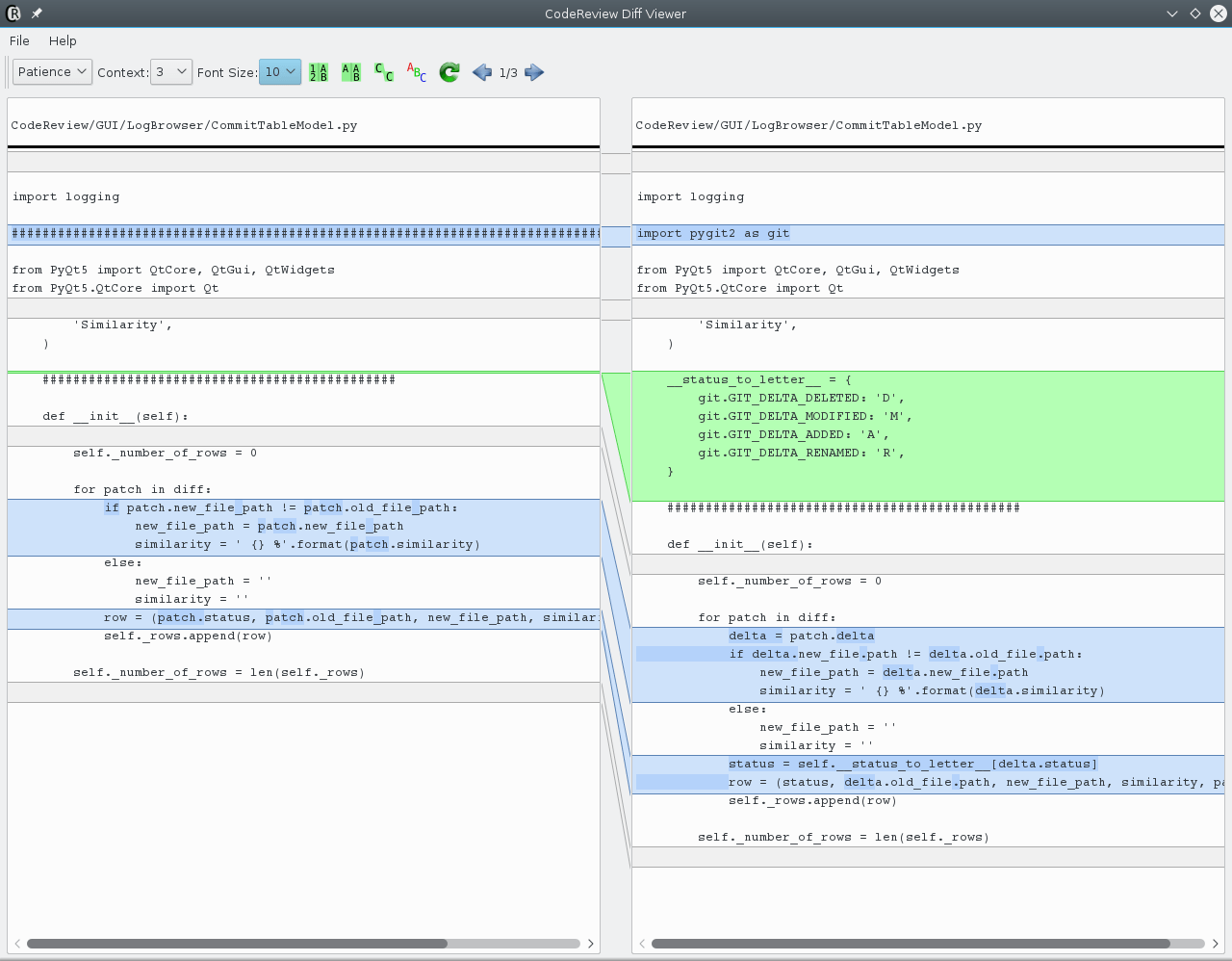Advance to next diff using blue right arrow
The height and width of the screenshot is (961, 1232).
(534, 72)
